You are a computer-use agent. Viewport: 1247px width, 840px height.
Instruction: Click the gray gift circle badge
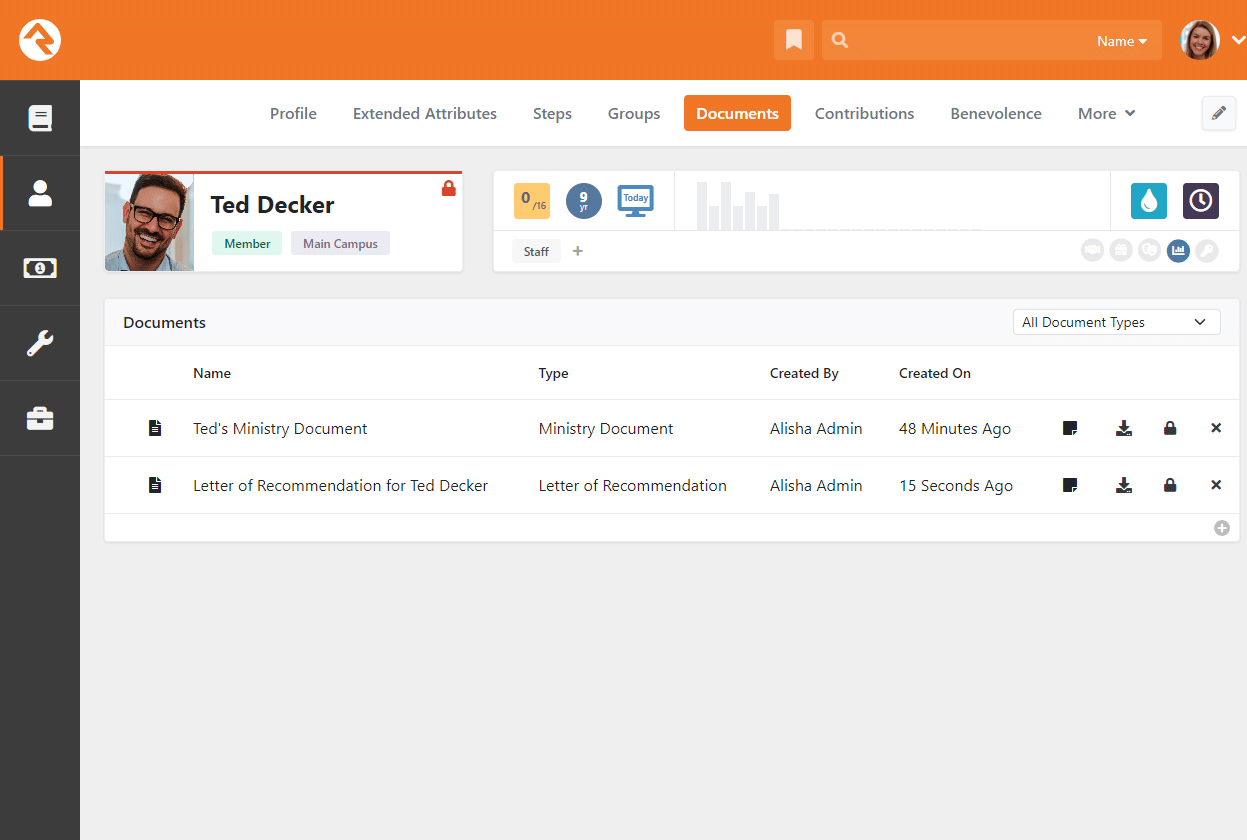(x=1121, y=251)
